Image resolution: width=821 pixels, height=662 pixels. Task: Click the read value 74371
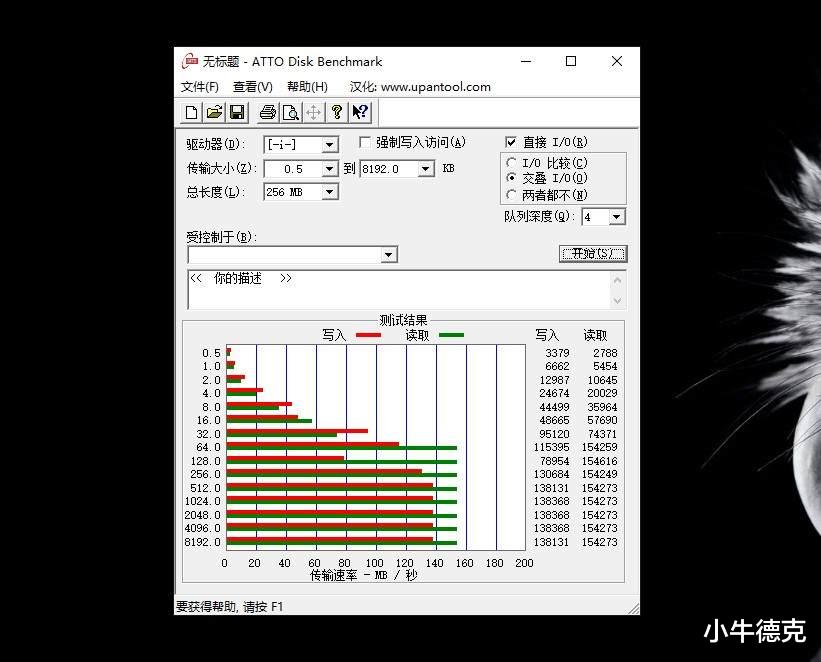click(x=602, y=434)
